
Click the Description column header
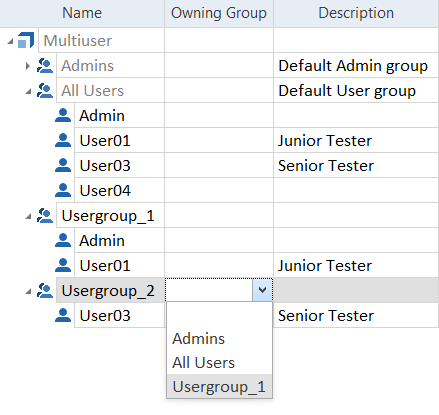click(356, 13)
